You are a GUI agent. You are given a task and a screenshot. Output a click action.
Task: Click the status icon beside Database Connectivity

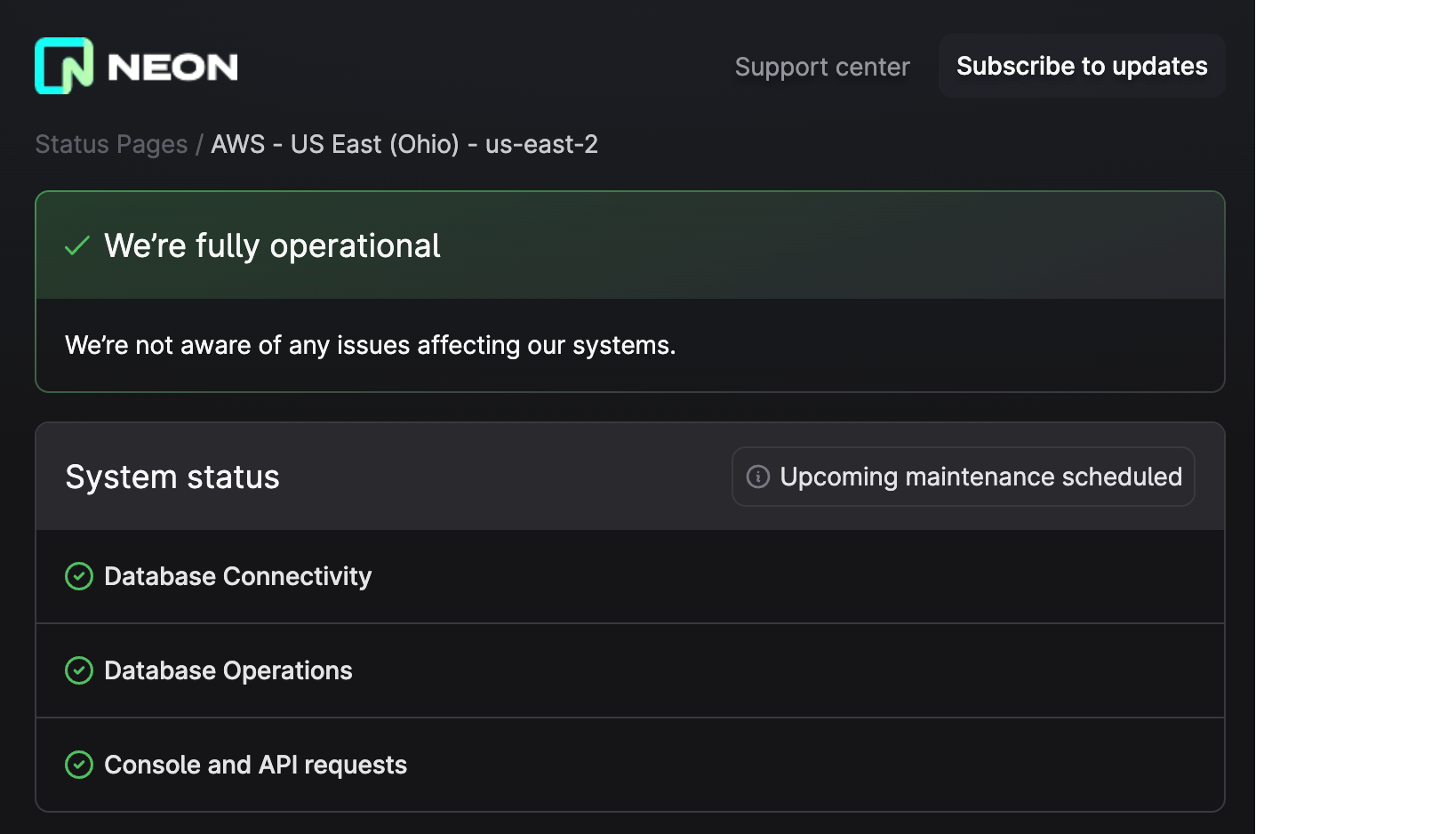coord(79,576)
